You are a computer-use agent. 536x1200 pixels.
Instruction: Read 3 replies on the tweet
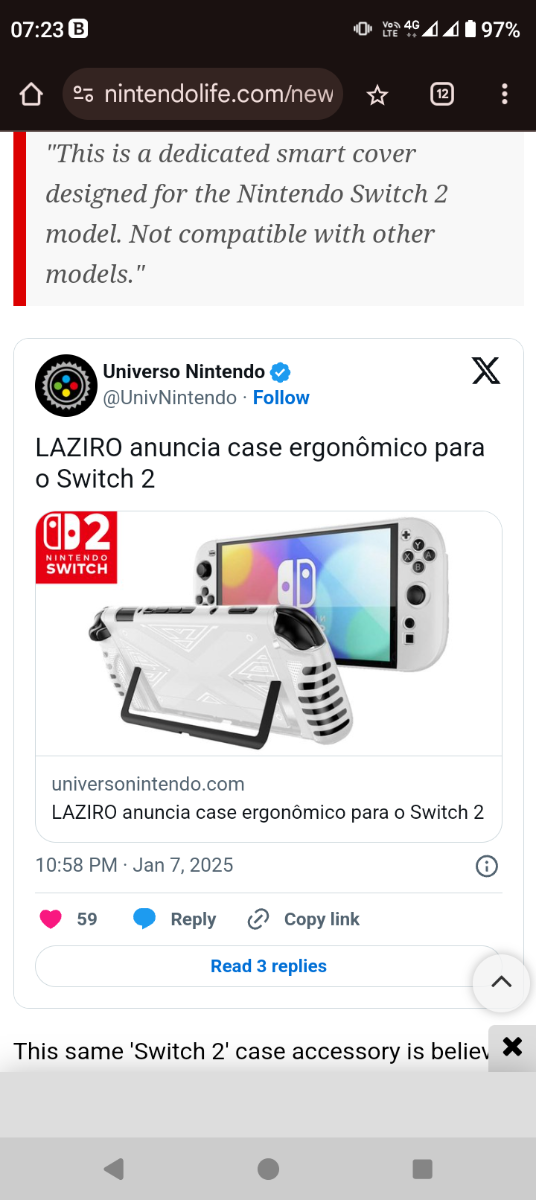pyautogui.click(x=269, y=966)
